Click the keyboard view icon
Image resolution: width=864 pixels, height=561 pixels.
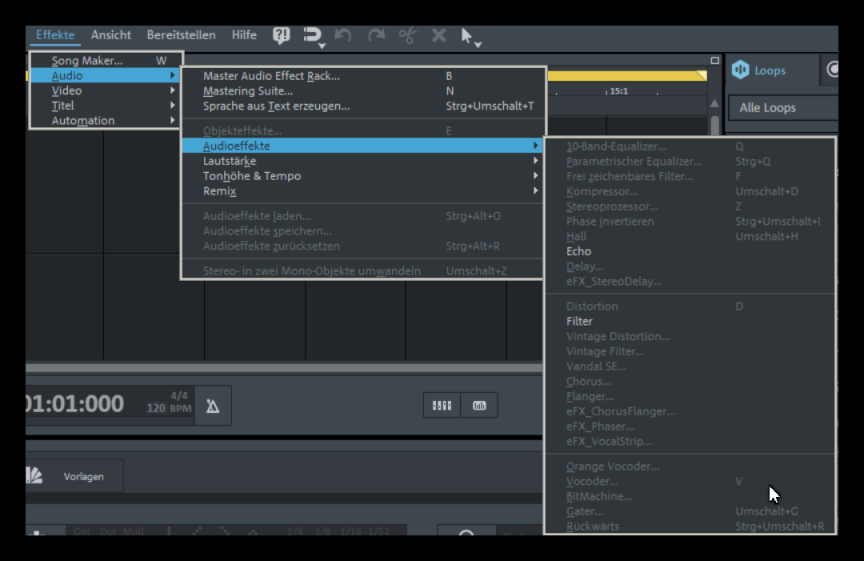click(440, 405)
